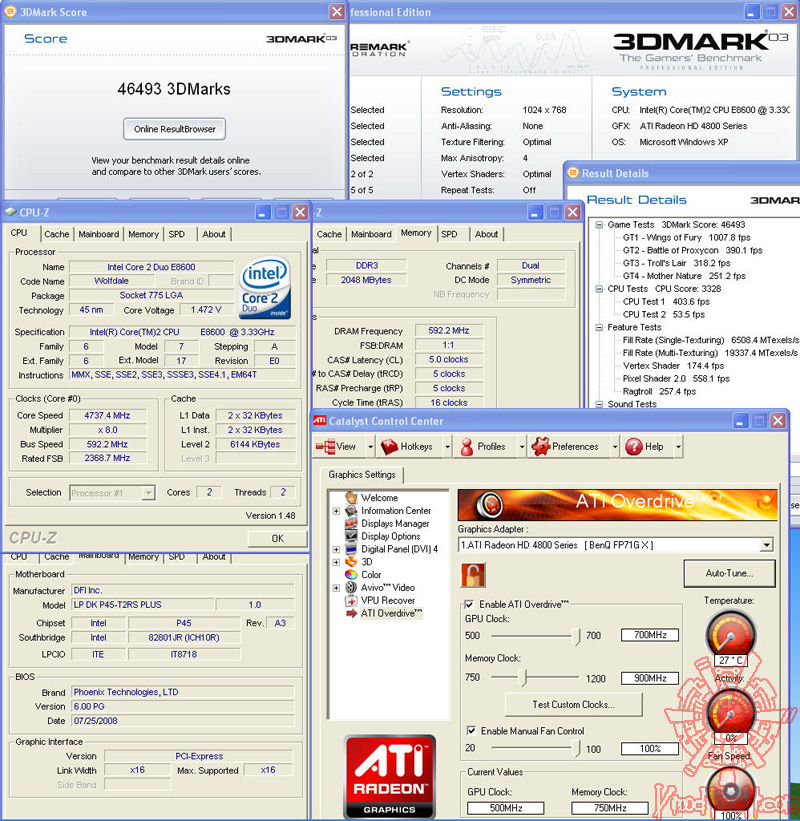Select GT1 - Wings of Fury result row

click(x=686, y=237)
